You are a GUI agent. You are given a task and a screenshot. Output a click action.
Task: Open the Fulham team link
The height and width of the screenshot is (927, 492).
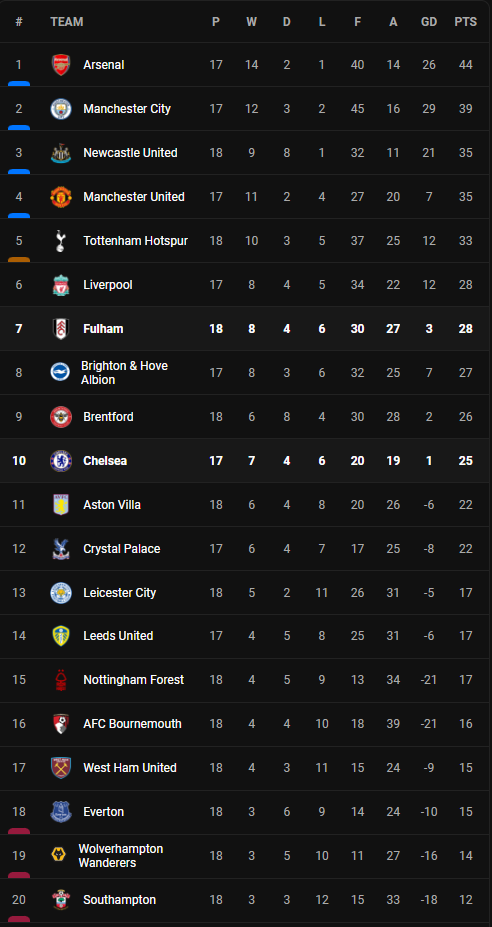pos(103,329)
